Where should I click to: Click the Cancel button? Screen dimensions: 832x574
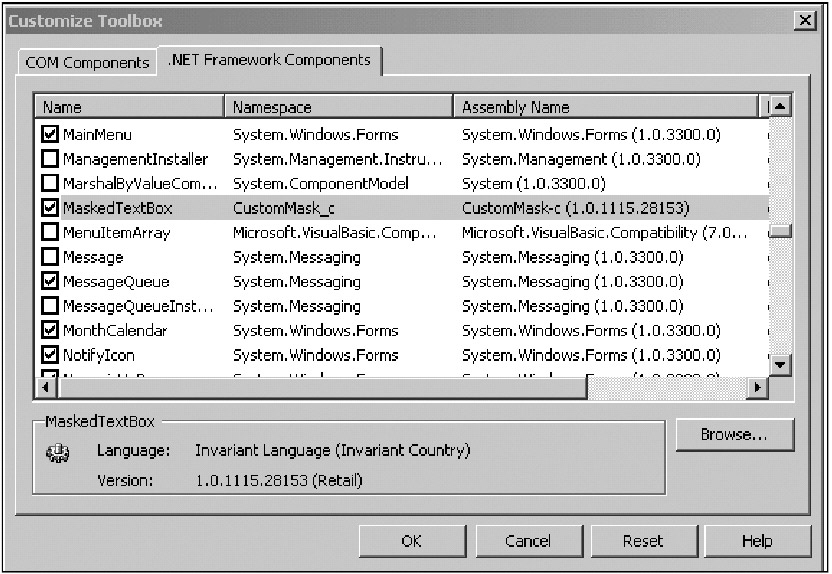pyautogui.click(x=528, y=541)
